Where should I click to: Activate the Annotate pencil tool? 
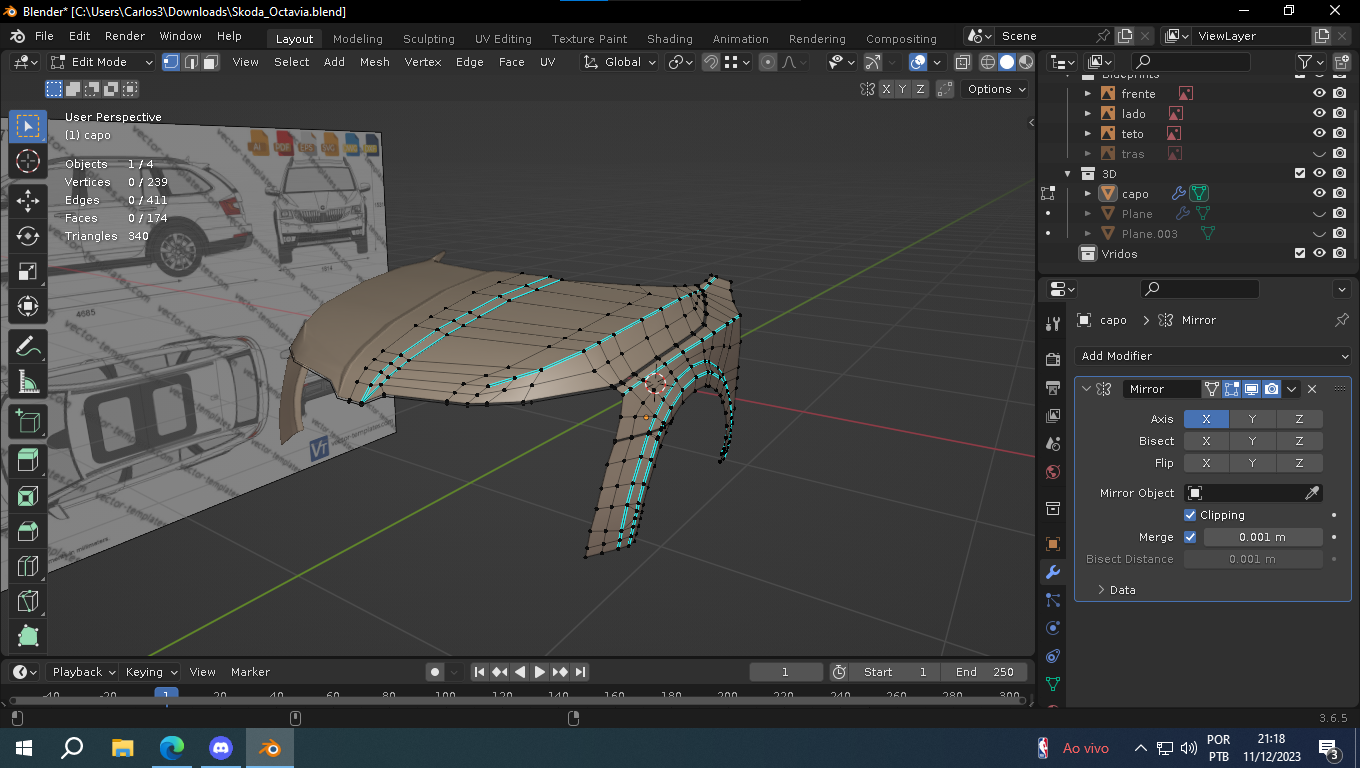pyautogui.click(x=28, y=346)
